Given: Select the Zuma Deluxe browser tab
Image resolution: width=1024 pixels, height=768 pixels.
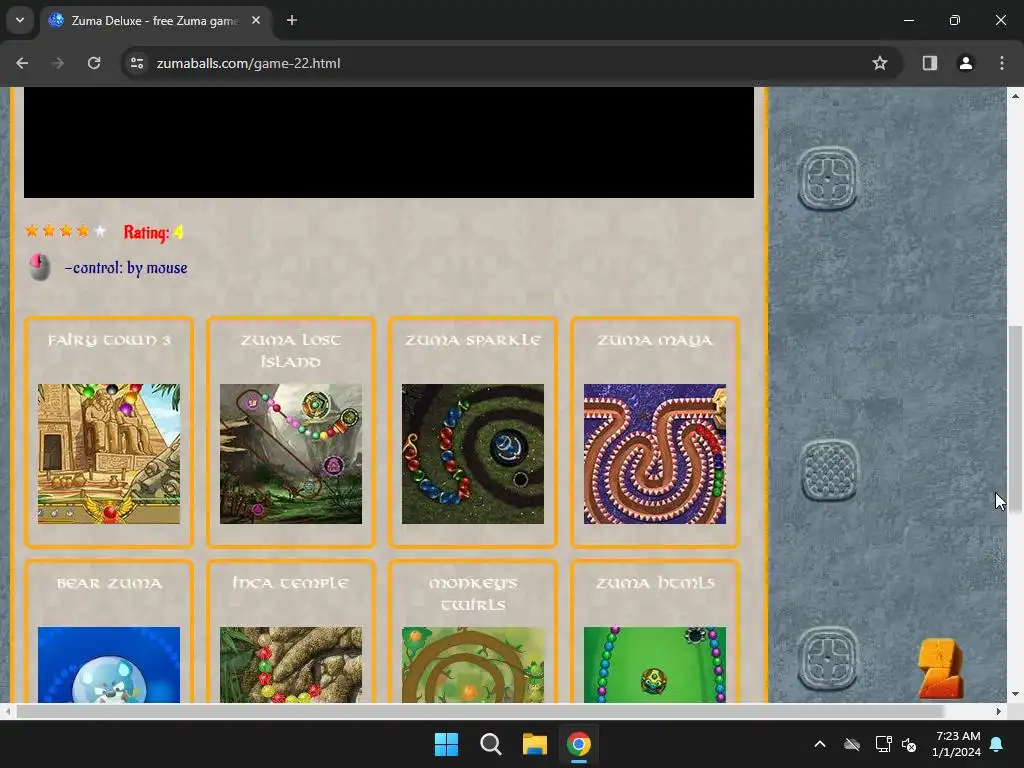Looking at the screenshot, I should point(155,20).
